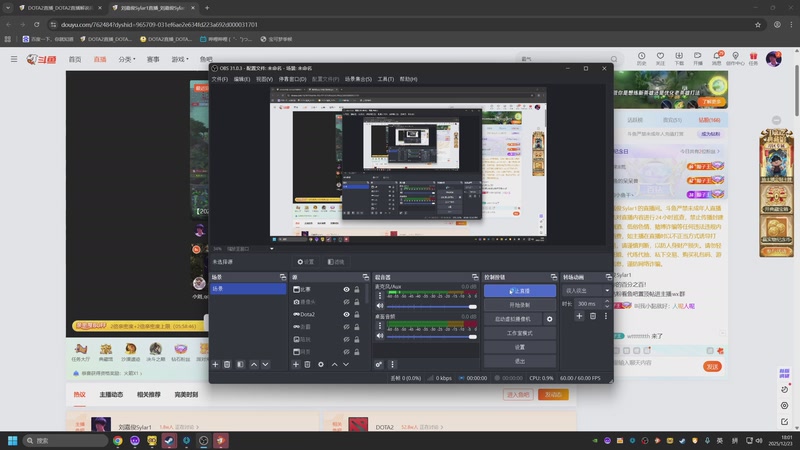Mute the 桌面音频 speaker icon
The height and width of the screenshot is (450, 800).
point(380,336)
